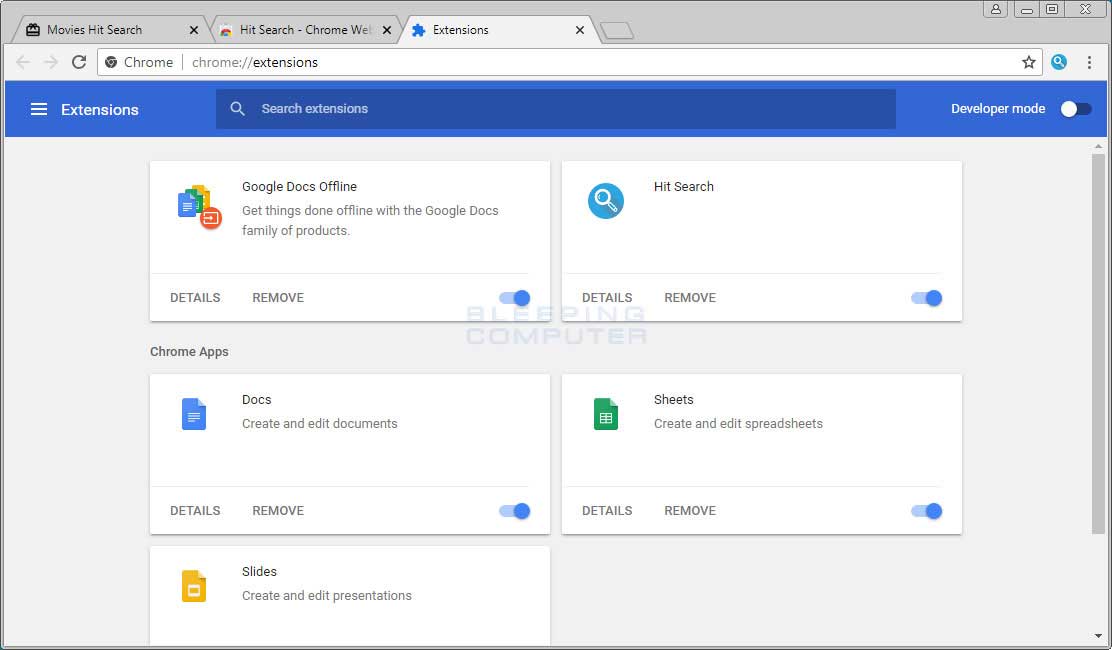Click the vertical scrollbar thumb
The width and height of the screenshot is (1112, 650).
1099,343
